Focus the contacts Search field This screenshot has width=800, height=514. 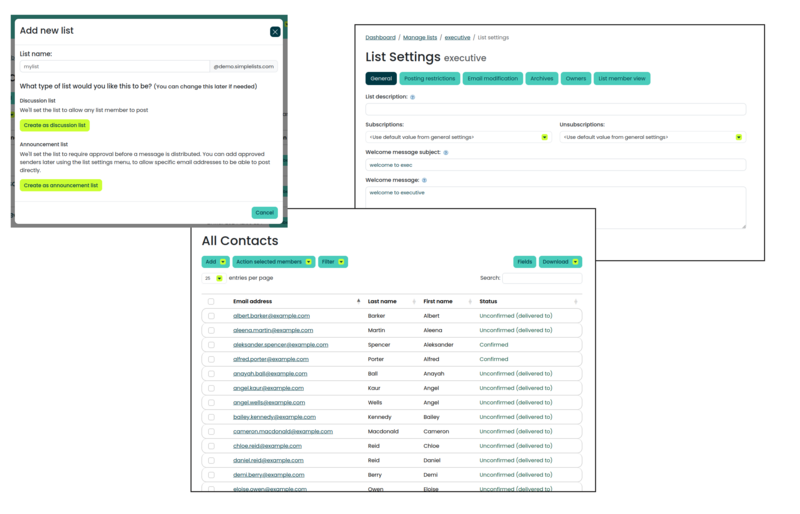(x=542, y=278)
